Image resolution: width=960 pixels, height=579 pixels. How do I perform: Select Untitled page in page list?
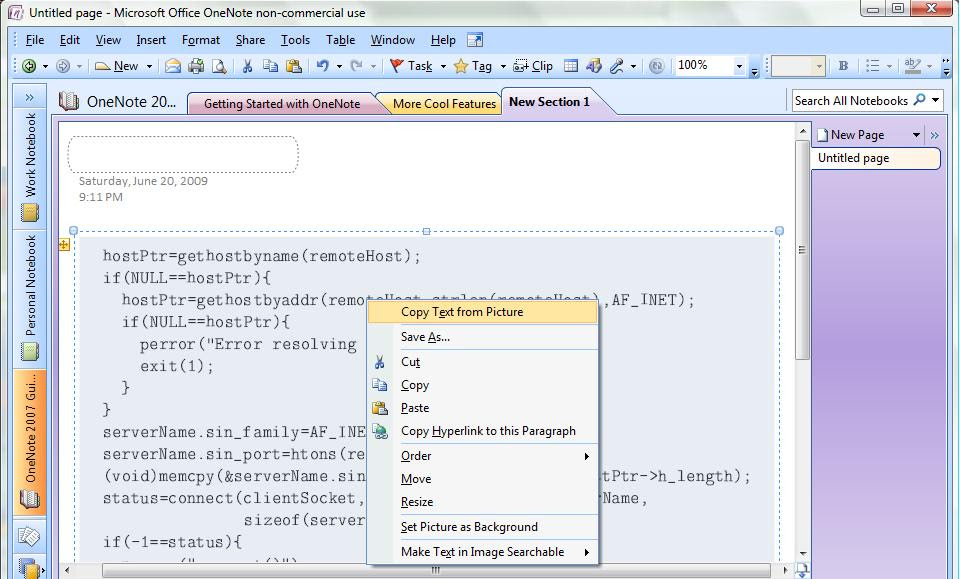[x=876, y=158]
